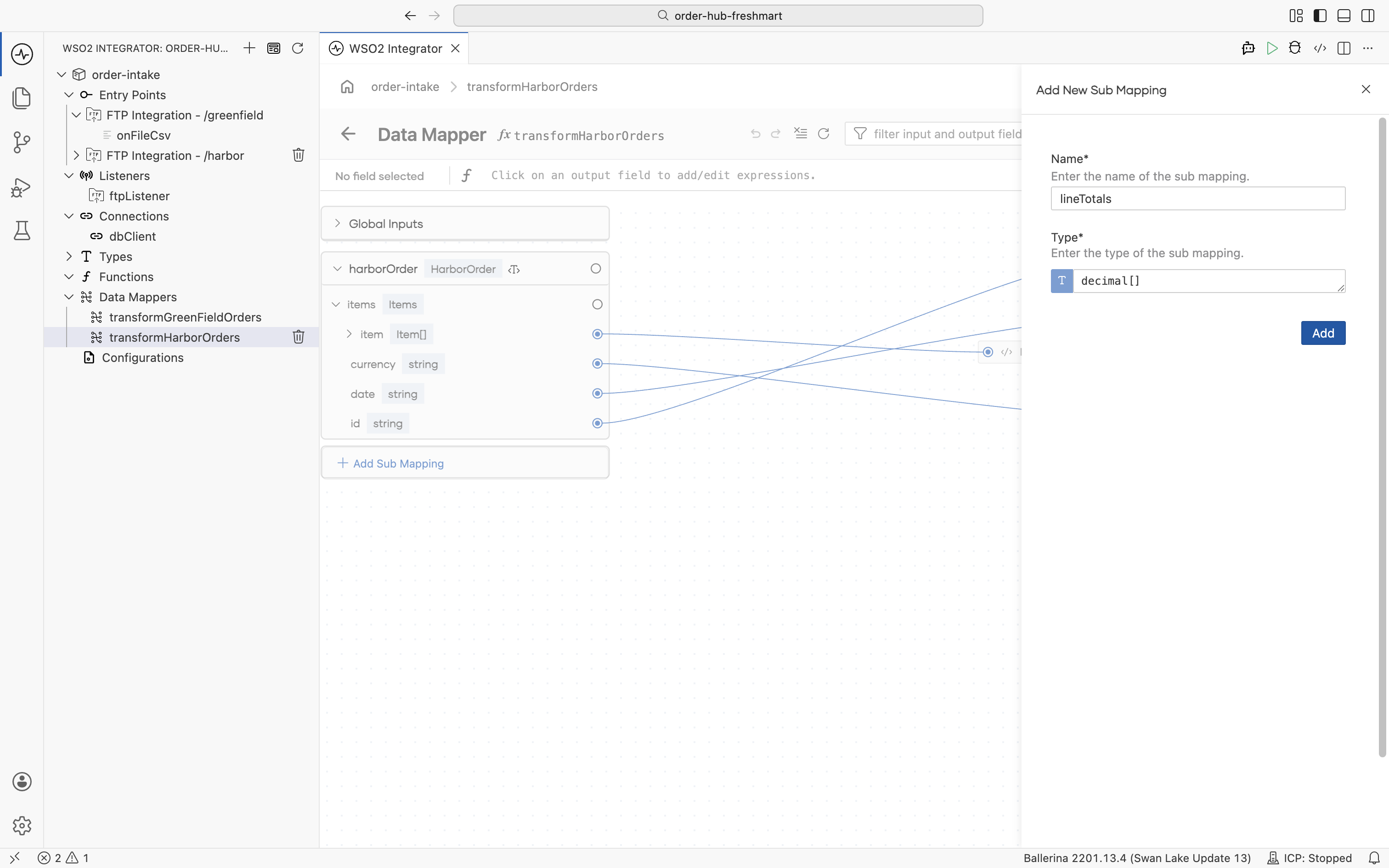The image size is (1389, 868).
Task: Click the Data Mapper refresh icon
Action: click(x=824, y=134)
